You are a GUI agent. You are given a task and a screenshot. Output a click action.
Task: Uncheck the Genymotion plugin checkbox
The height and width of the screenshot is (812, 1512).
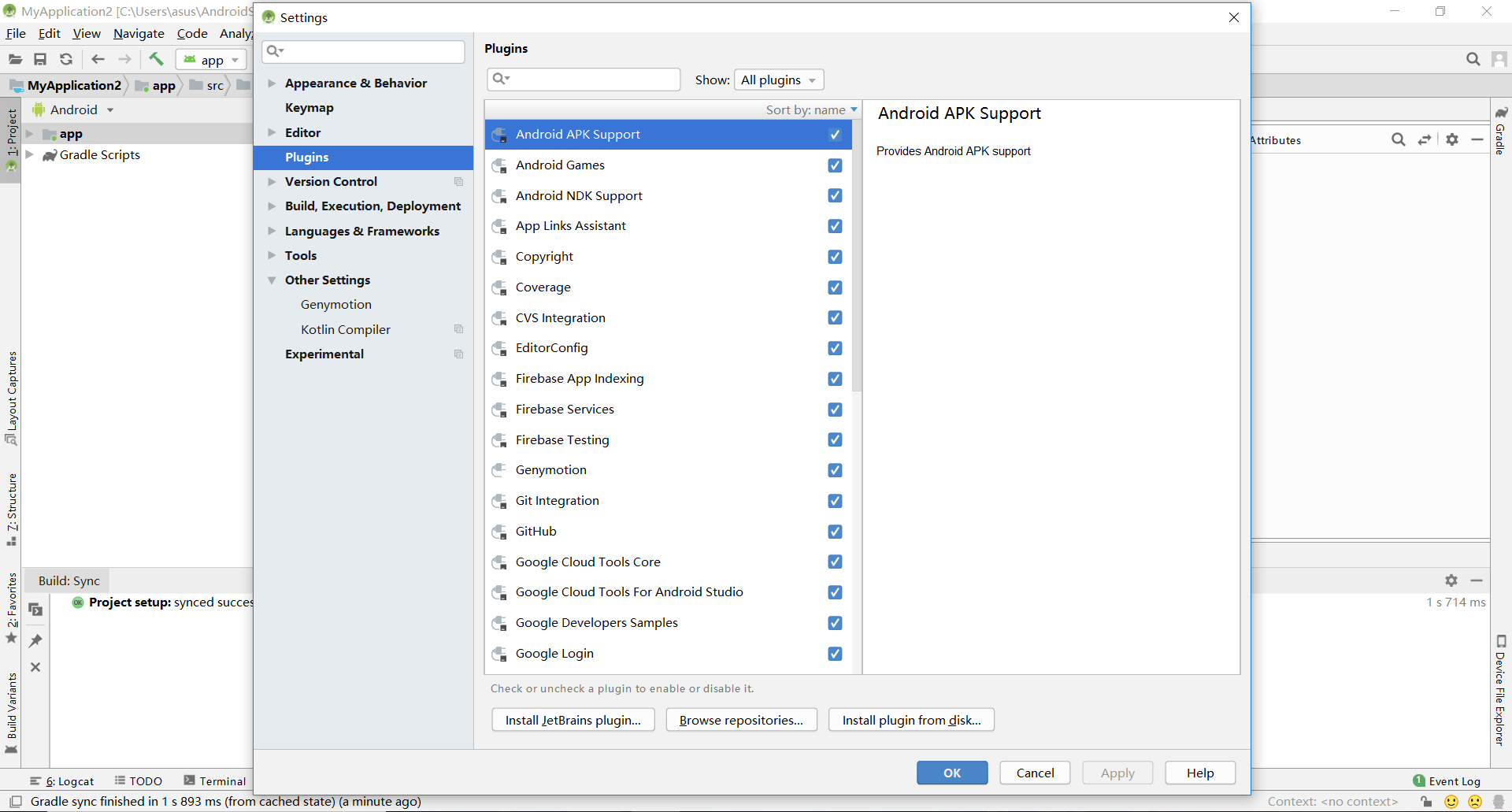click(x=835, y=470)
